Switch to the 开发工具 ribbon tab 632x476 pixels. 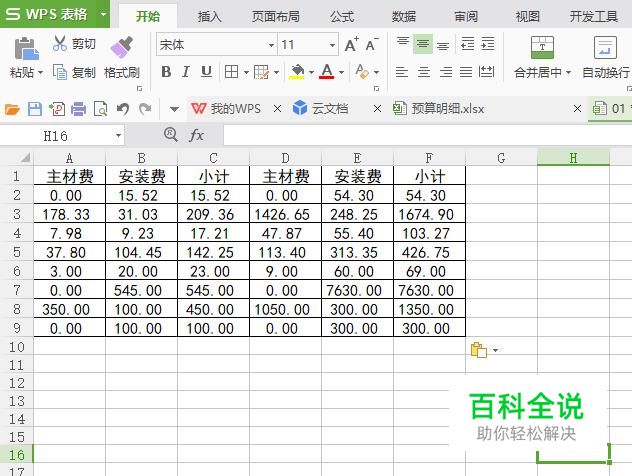point(594,17)
